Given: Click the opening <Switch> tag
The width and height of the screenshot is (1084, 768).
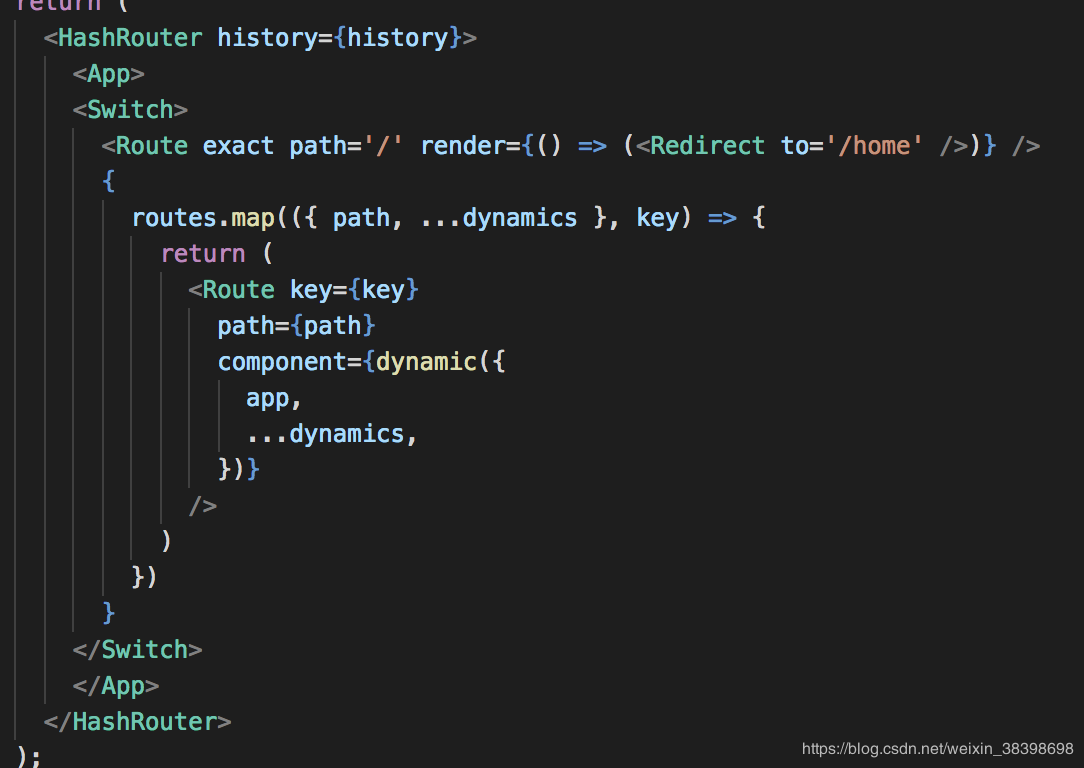Looking at the screenshot, I should (130, 110).
